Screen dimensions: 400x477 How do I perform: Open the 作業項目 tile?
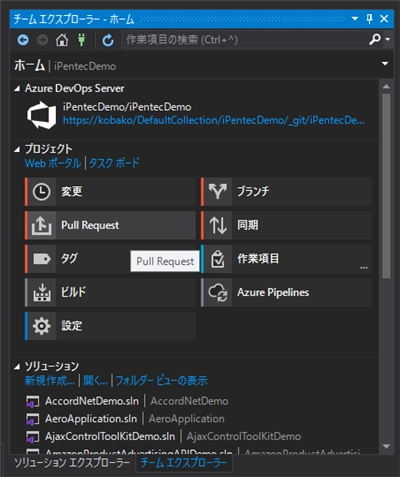286,259
